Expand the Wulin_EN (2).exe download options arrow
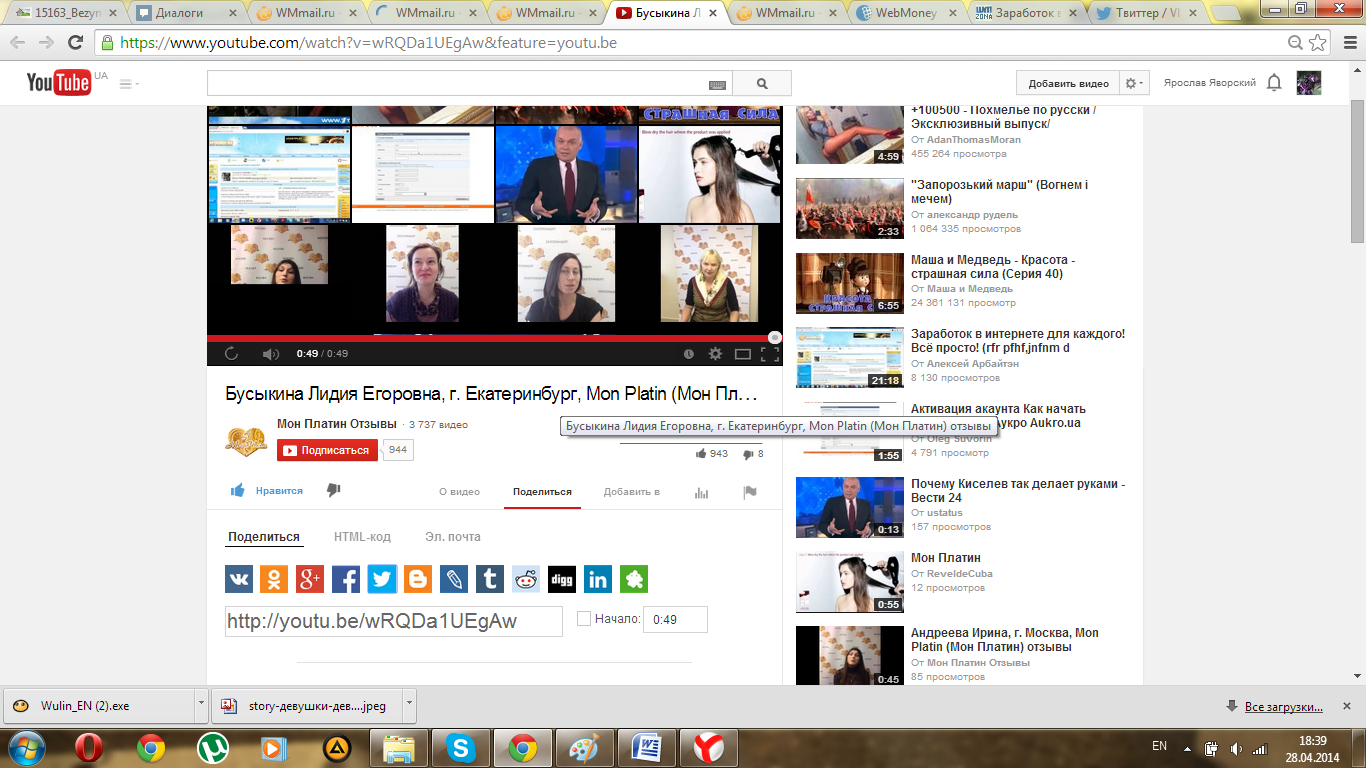Viewport: 1366px width, 768px height. [x=202, y=705]
